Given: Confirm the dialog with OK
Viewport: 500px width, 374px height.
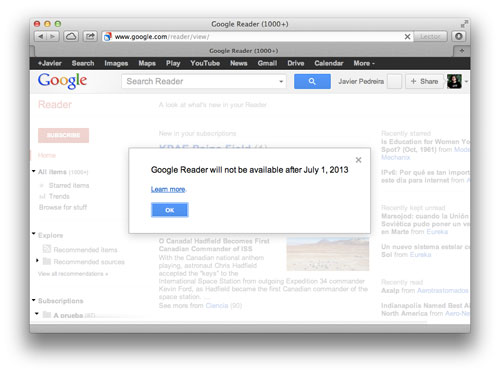Looking at the screenshot, I should [170, 210].
